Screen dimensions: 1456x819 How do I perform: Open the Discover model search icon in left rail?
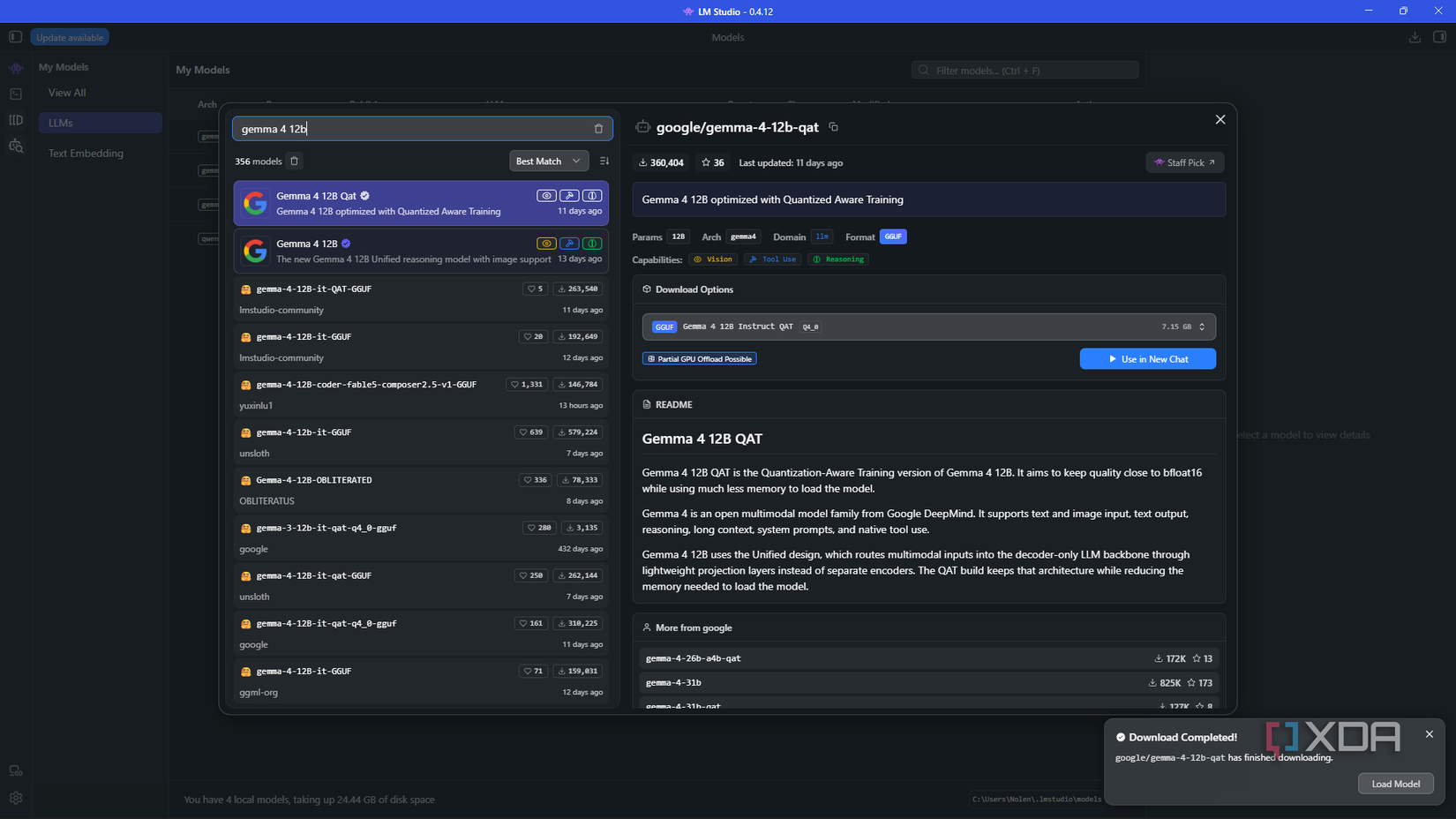16,146
